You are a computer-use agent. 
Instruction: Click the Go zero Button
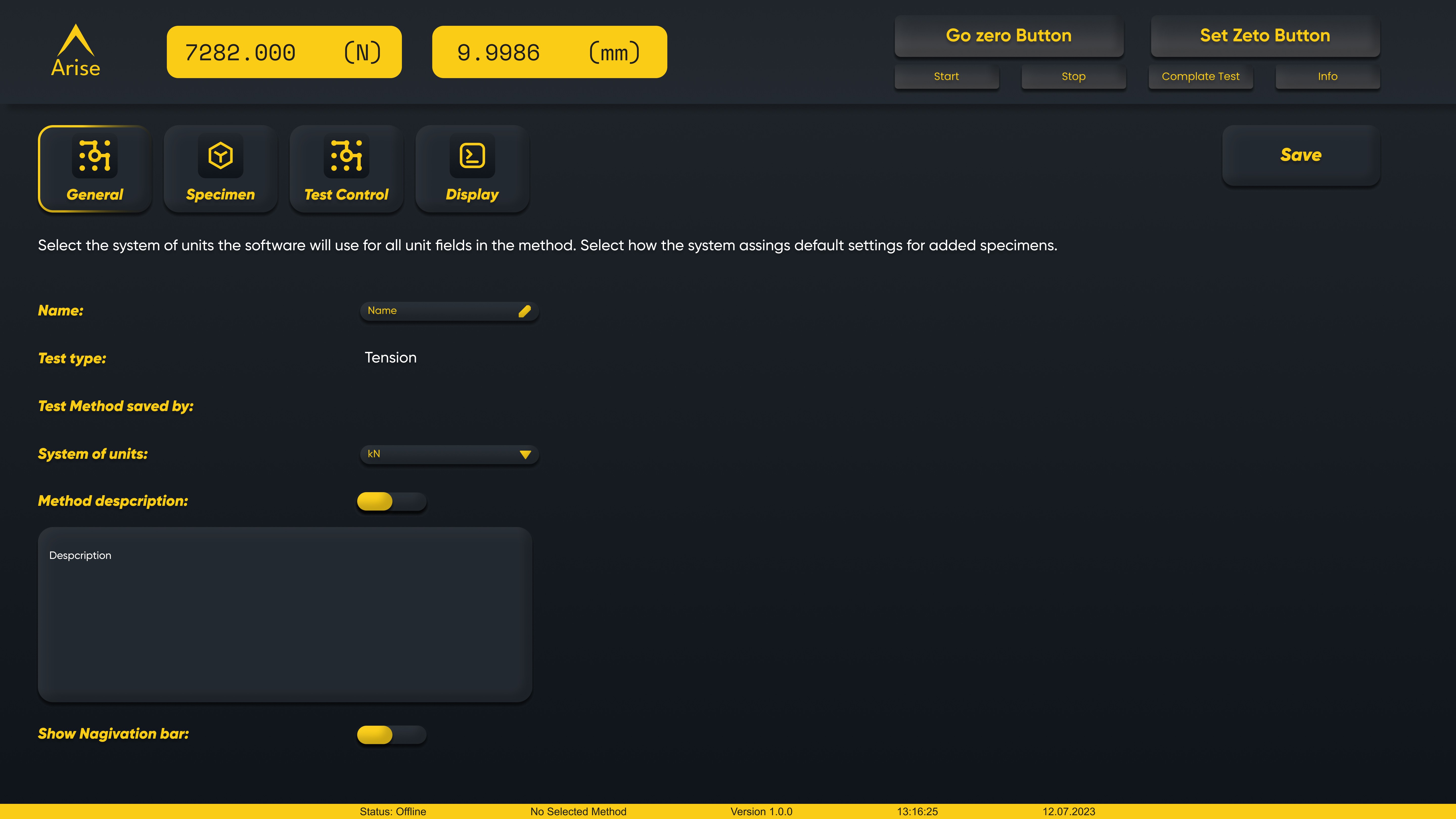[x=1008, y=36]
